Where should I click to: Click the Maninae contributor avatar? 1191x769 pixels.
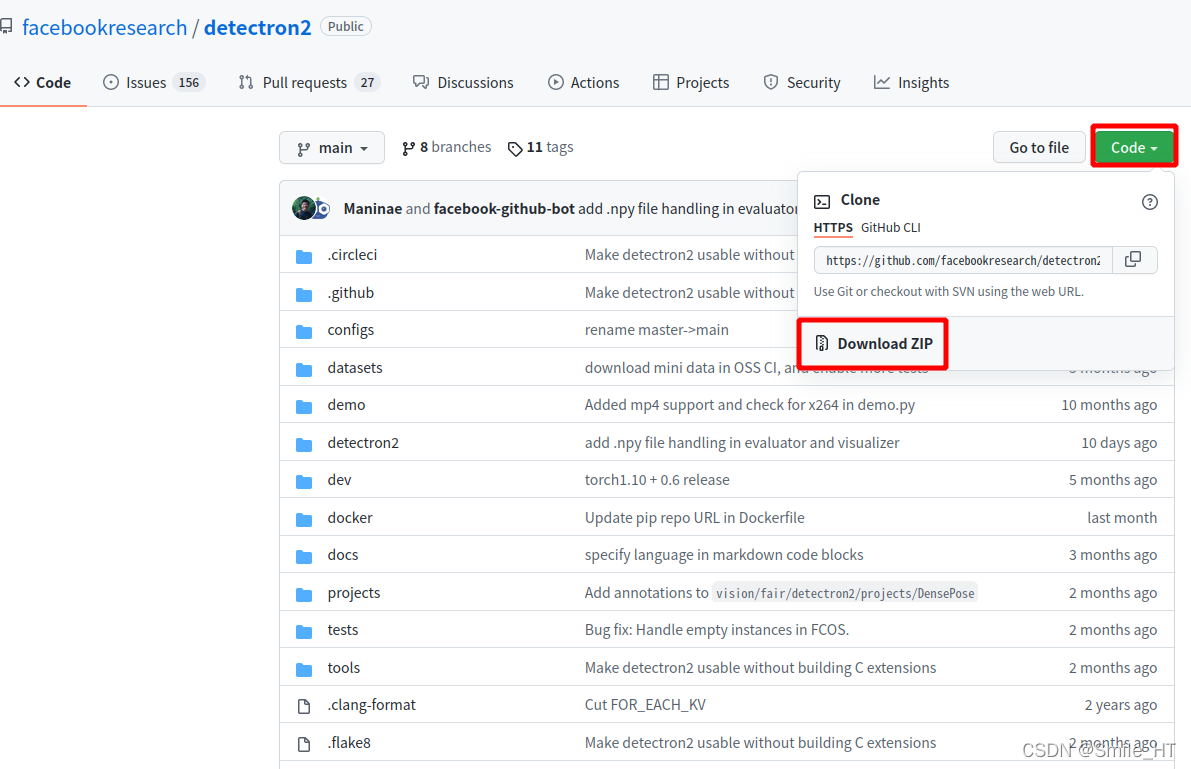click(304, 207)
